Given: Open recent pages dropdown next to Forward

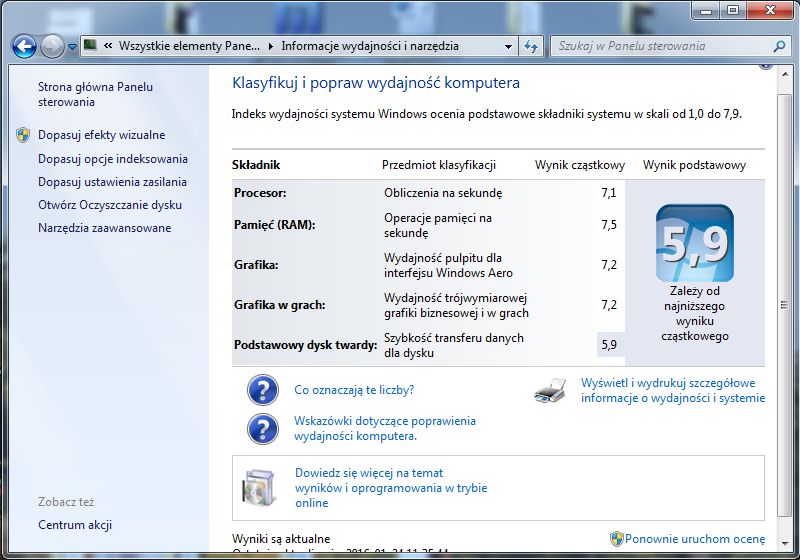Looking at the screenshot, I should (x=72, y=47).
